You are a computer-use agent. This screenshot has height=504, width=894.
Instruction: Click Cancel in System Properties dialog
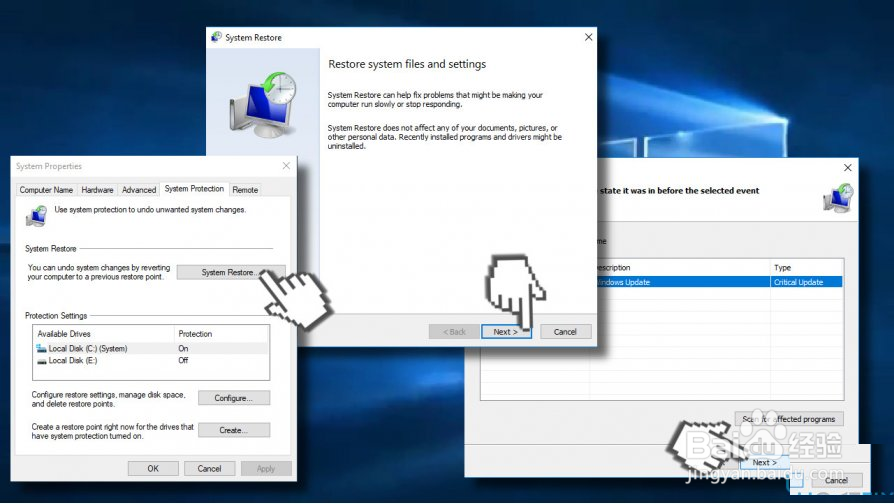click(209, 469)
